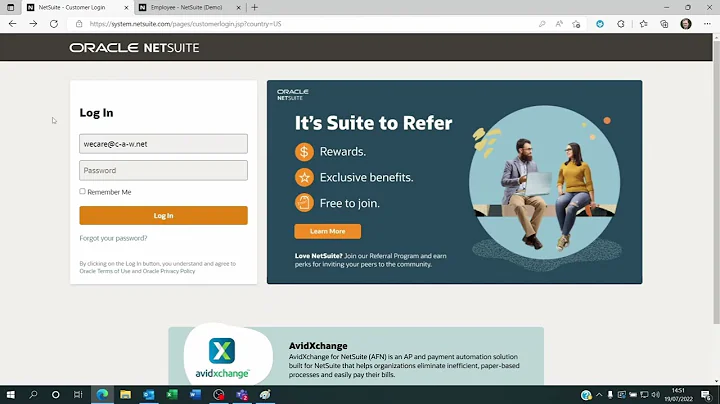Click the star Exclusive benefits icon
This screenshot has width=720, height=404.
tap(304, 177)
